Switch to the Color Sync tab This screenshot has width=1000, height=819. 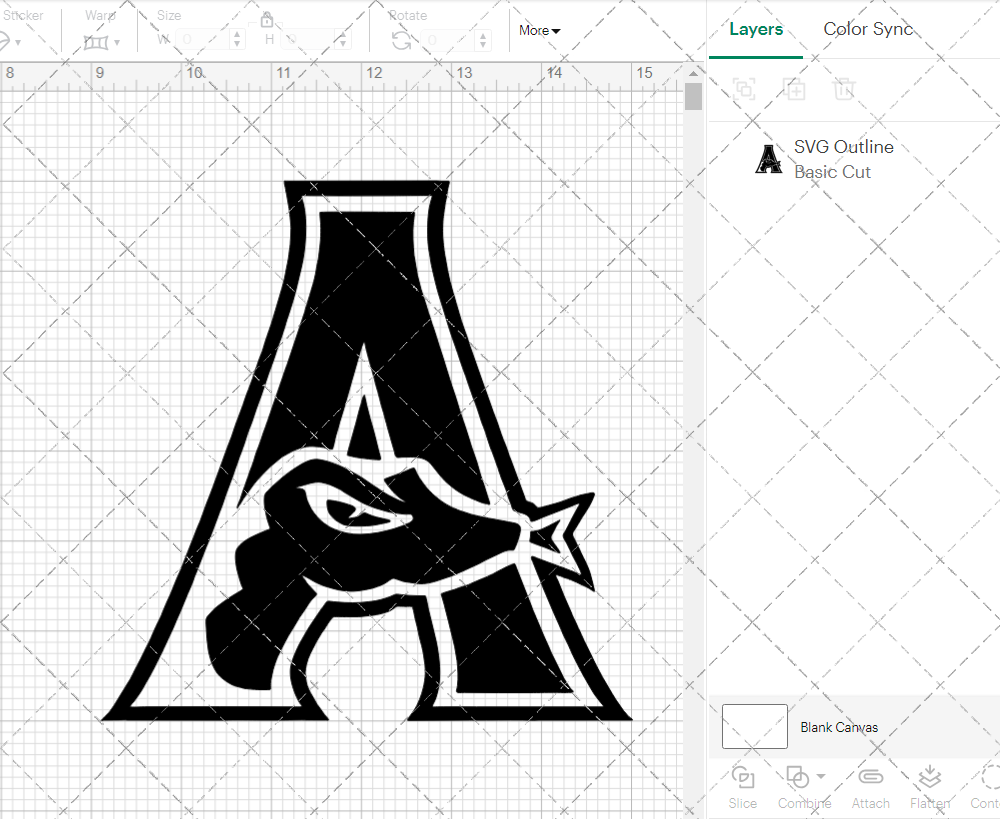pyautogui.click(x=868, y=29)
